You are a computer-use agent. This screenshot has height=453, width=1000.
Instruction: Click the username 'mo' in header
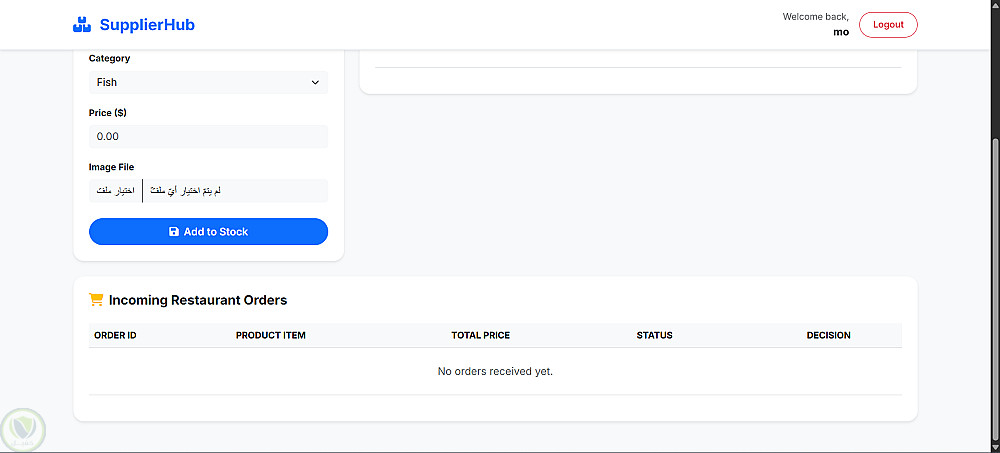point(841,32)
